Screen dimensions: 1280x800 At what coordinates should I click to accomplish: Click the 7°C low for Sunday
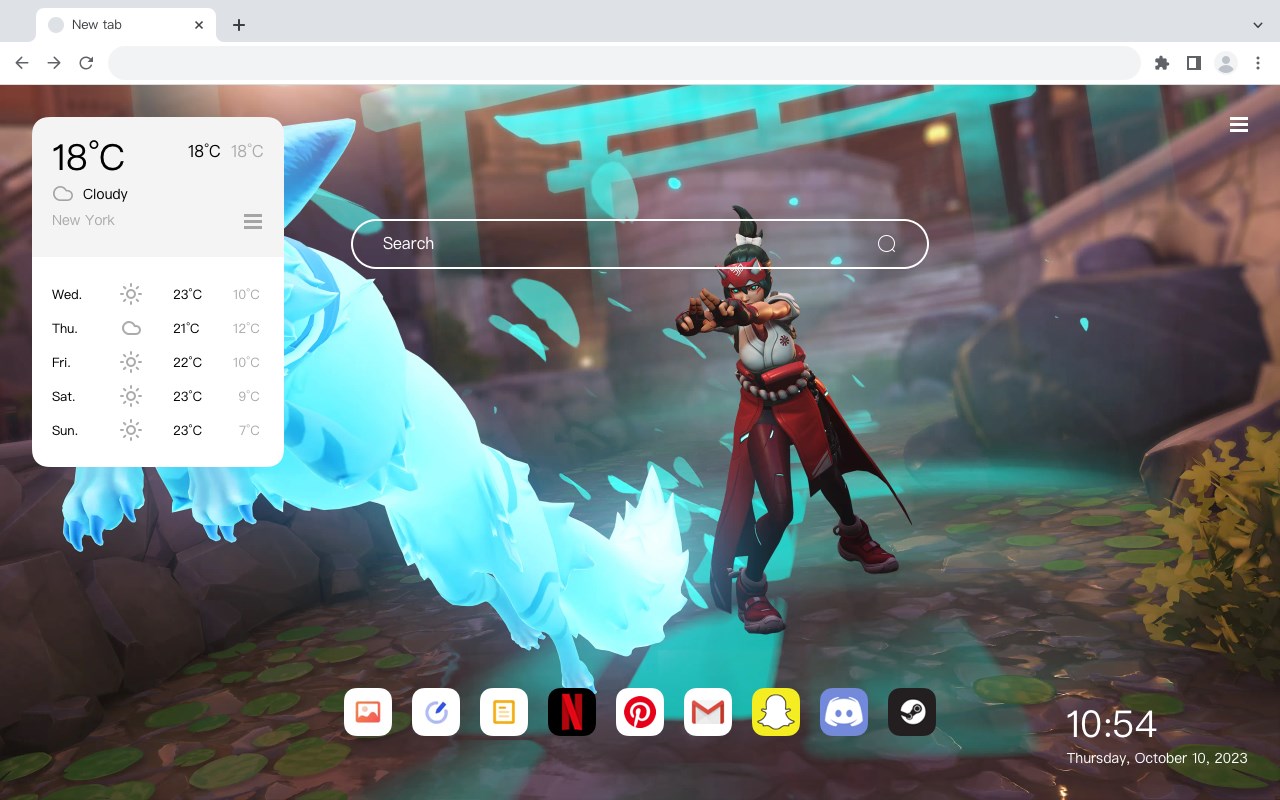pos(249,431)
